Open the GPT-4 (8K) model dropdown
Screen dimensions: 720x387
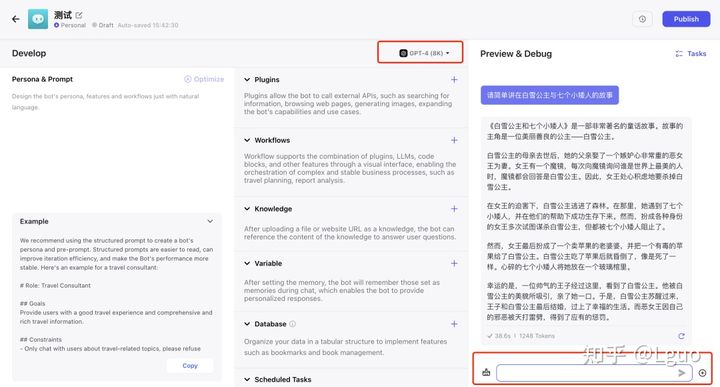(x=424, y=53)
